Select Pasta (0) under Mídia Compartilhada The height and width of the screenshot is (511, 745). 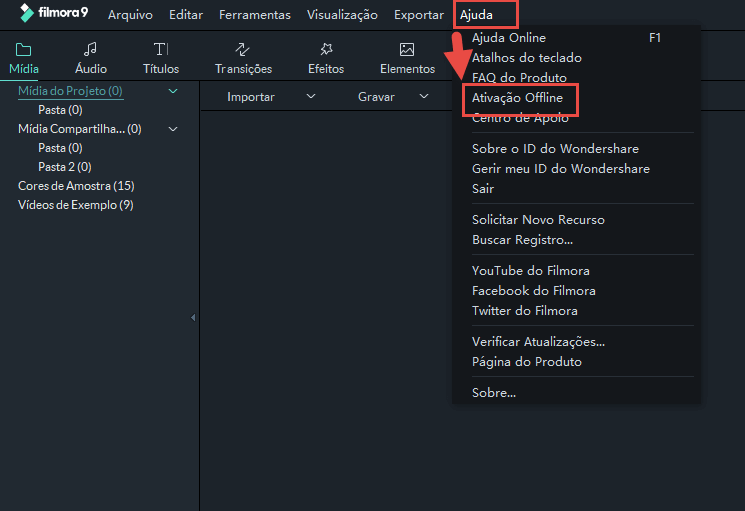coord(60,148)
